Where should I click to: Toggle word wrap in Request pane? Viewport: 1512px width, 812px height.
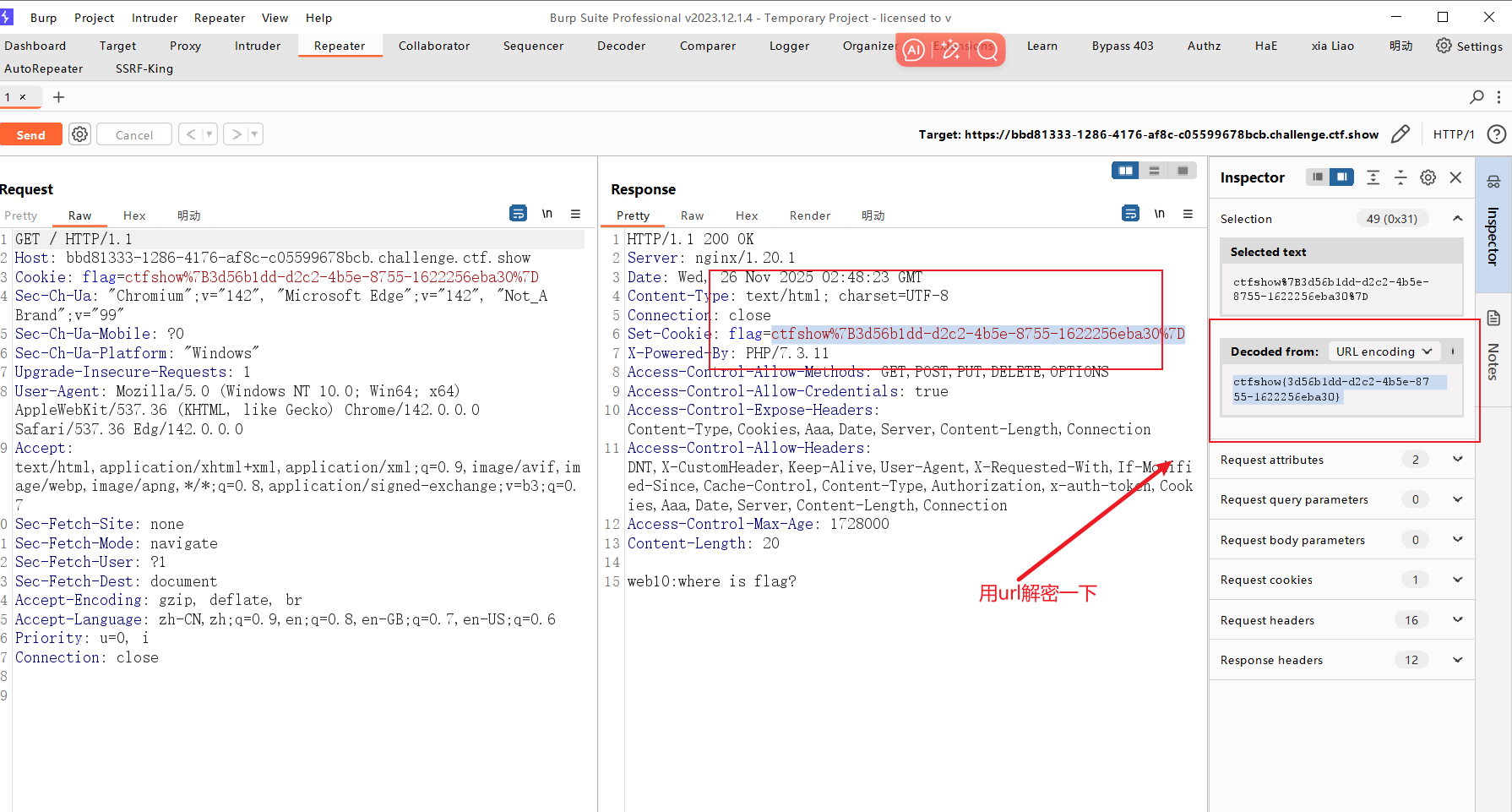[x=518, y=214]
